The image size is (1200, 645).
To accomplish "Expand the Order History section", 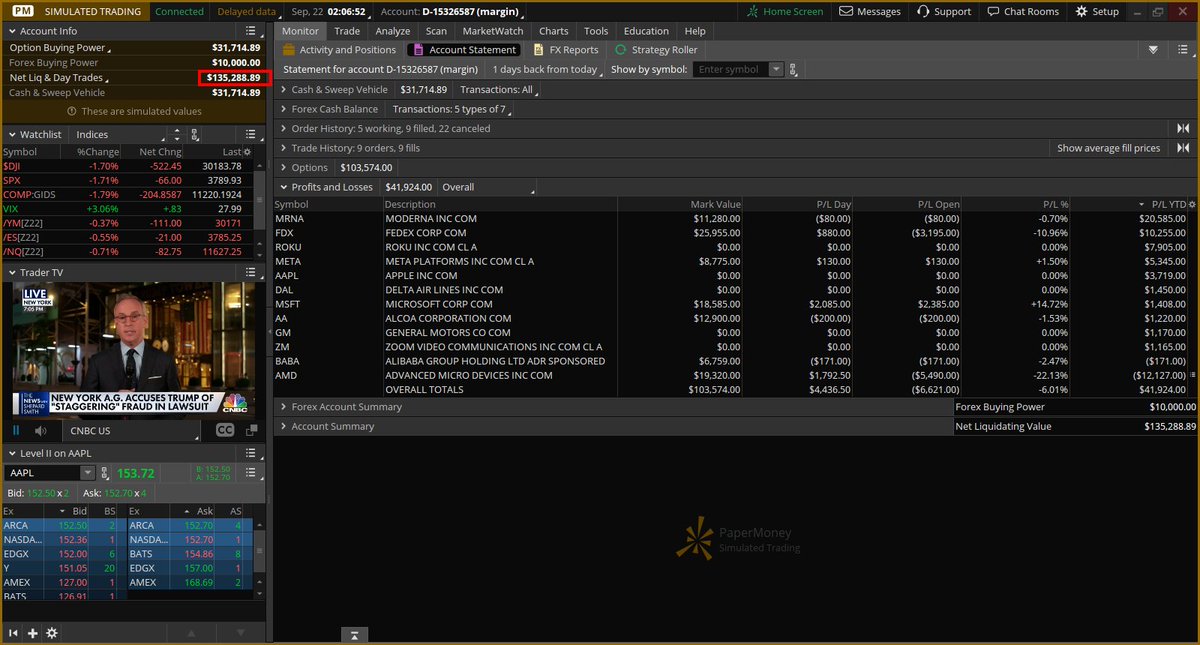I will 284,128.
